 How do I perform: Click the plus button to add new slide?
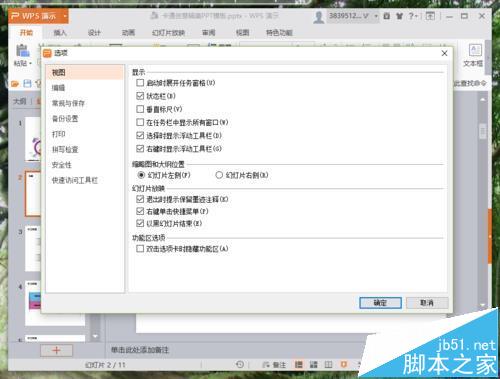56,350
